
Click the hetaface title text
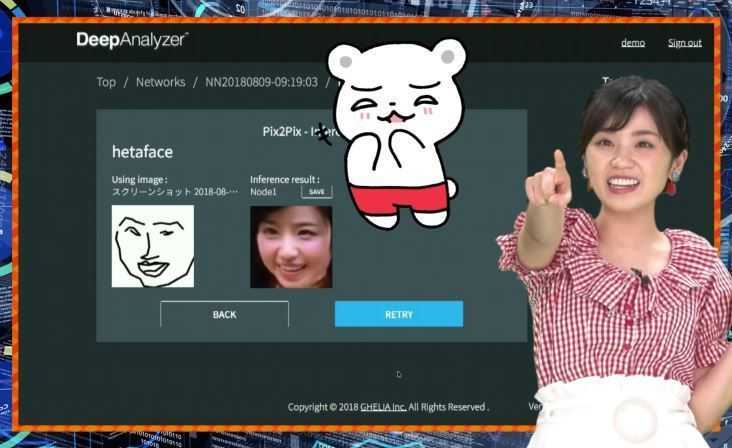tap(142, 152)
